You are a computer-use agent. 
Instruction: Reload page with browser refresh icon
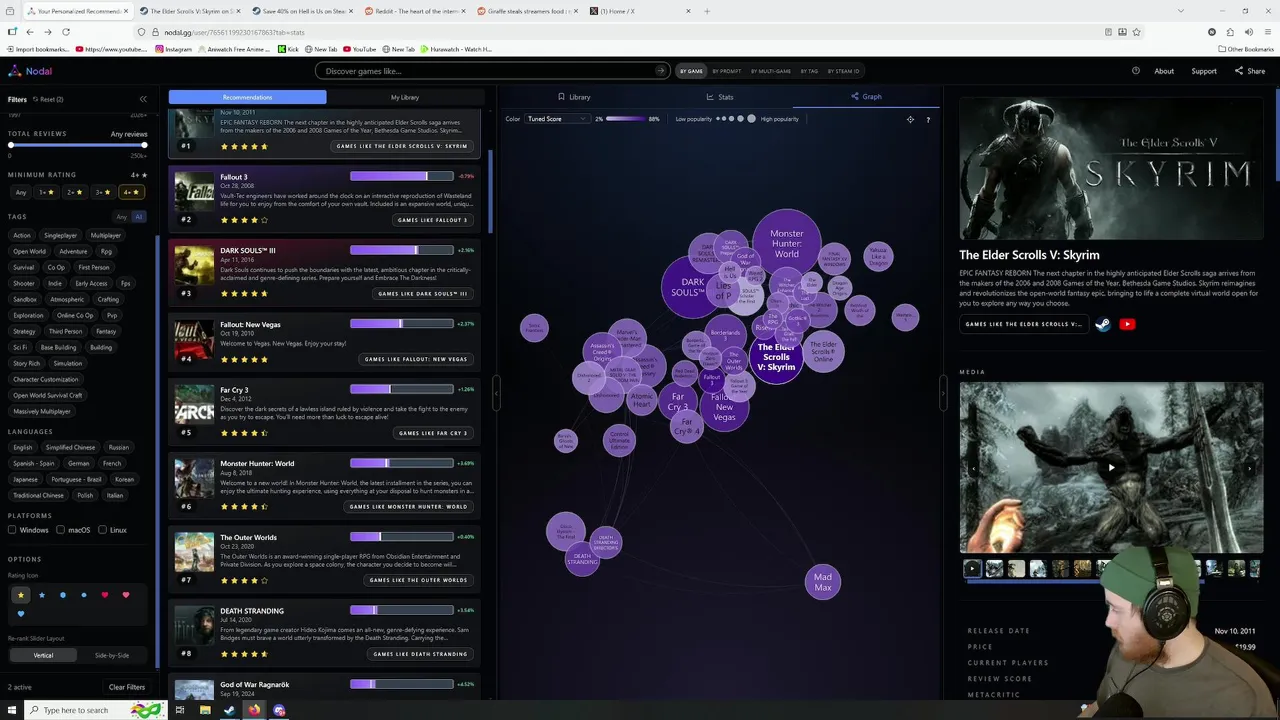point(66,32)
